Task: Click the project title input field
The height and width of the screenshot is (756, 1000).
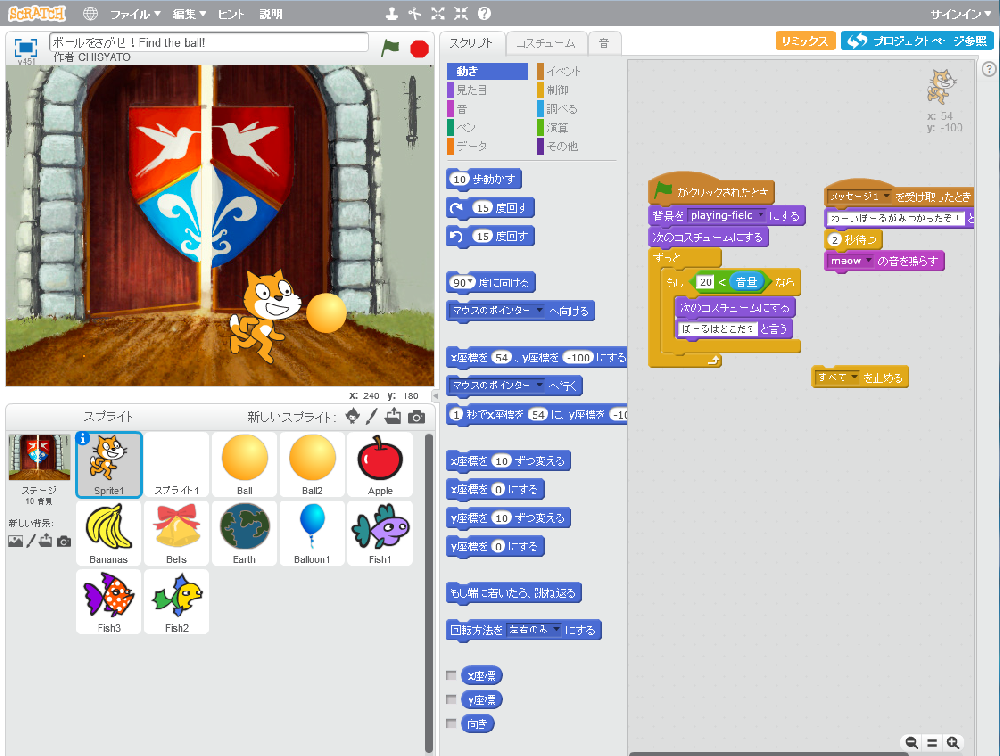Action: 209,42
